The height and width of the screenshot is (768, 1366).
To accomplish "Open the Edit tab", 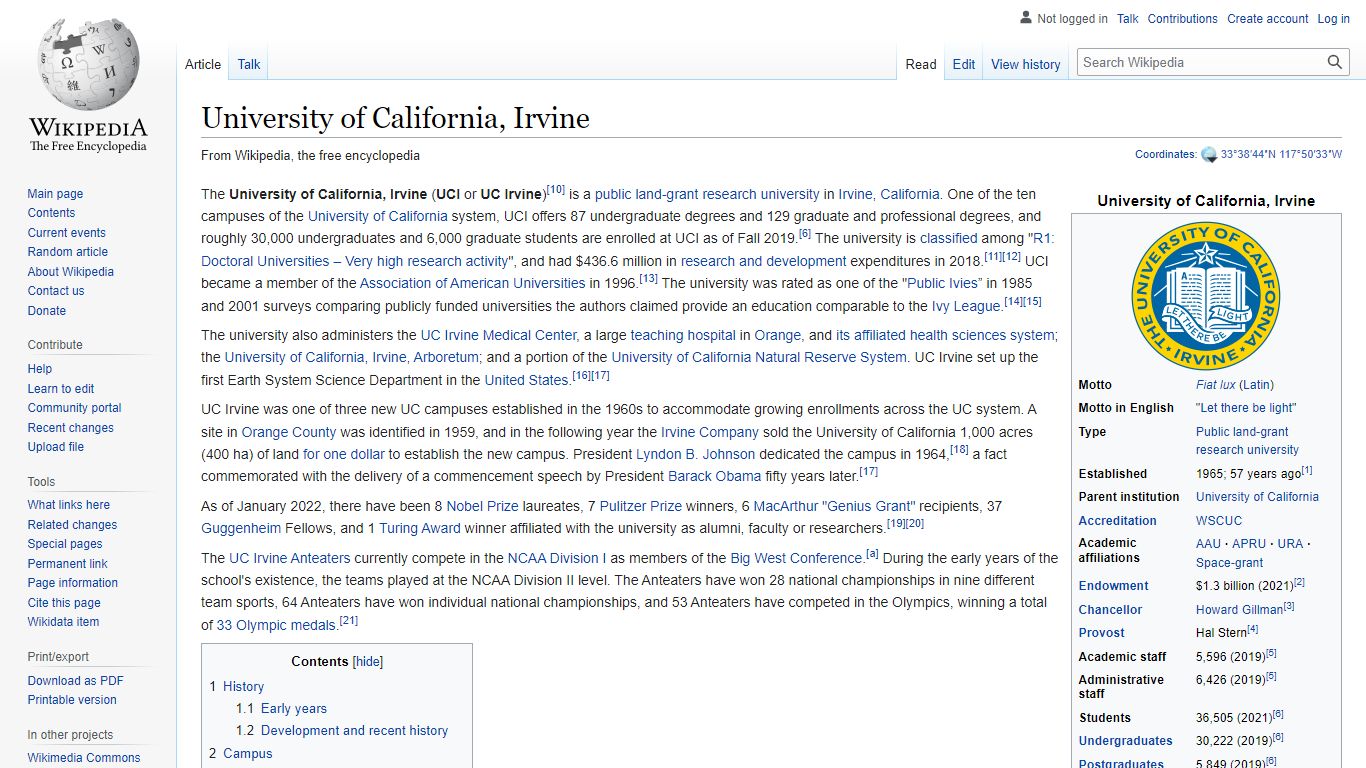I will (x=964, y=64).
